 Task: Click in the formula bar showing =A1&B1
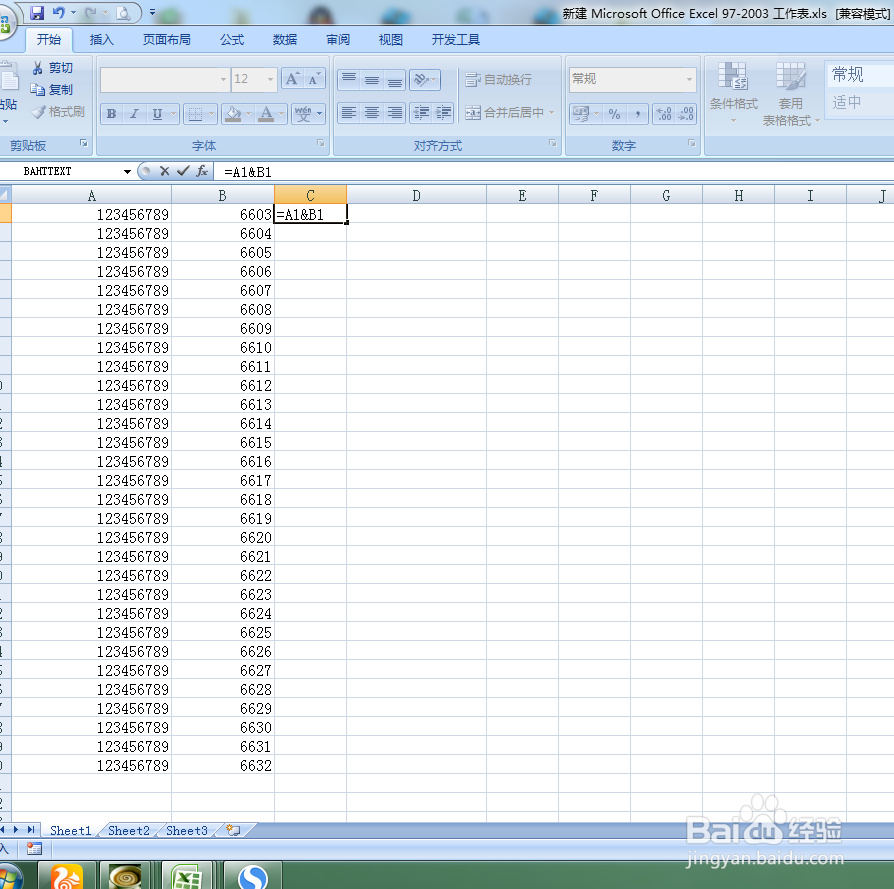pyautogui.click(x=553, y=172)
